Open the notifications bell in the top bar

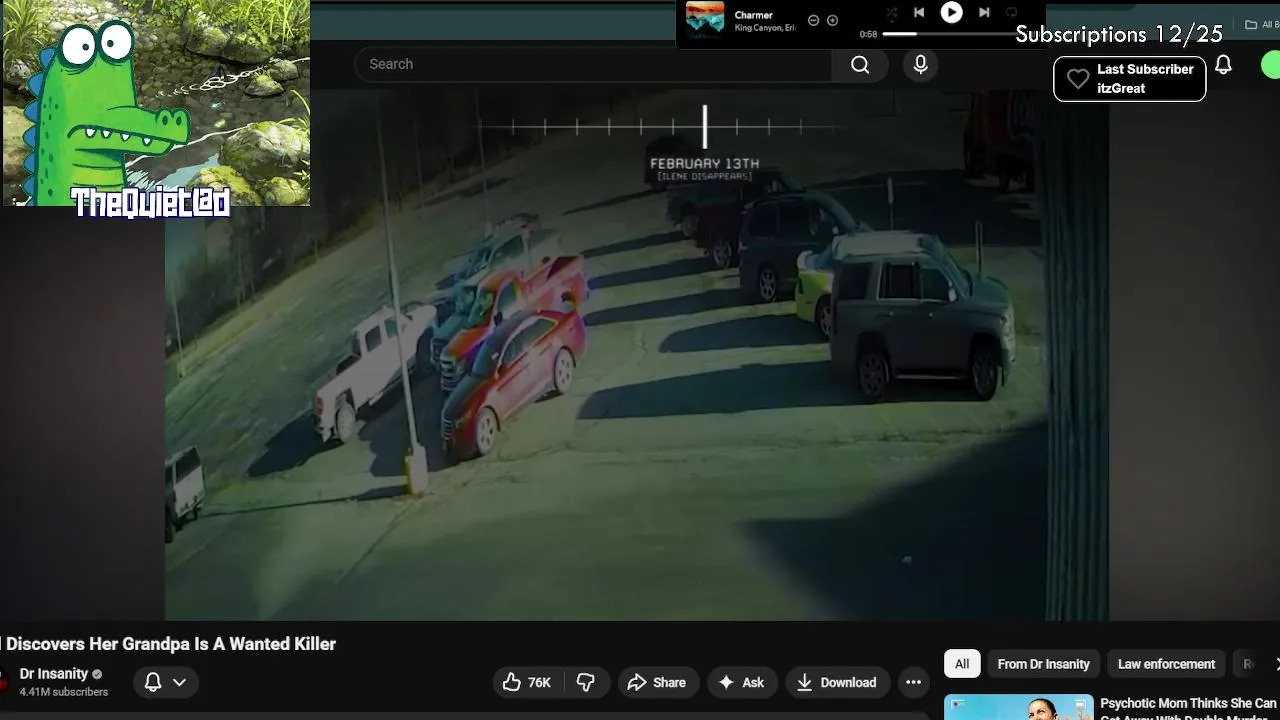[1223, 65]
